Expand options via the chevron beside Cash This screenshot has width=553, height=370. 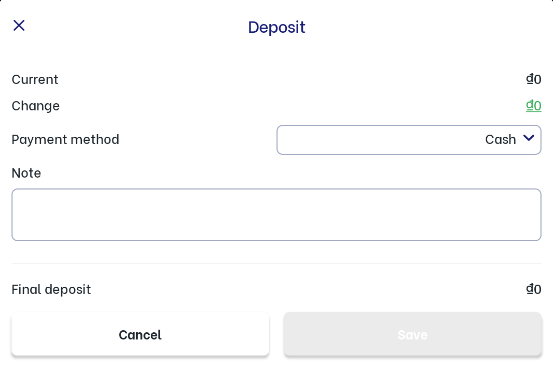tap(528, 138)
